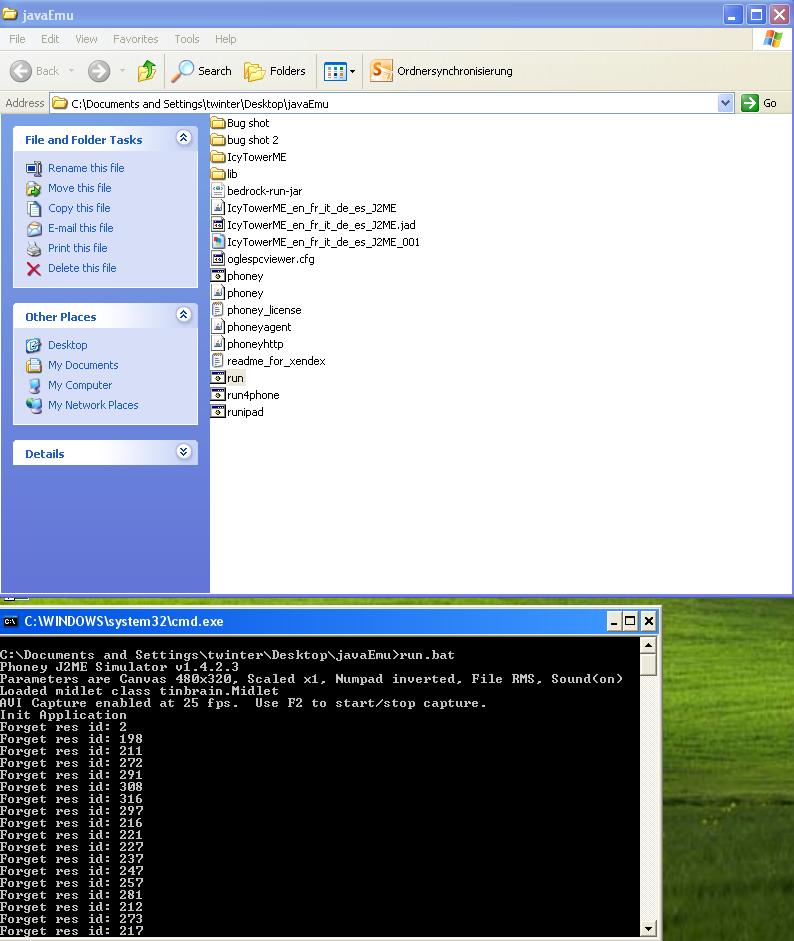Image resolution: width=794 pixels, height=941 pixels.
Task: Open the Favorites menu
Action: 136,39
